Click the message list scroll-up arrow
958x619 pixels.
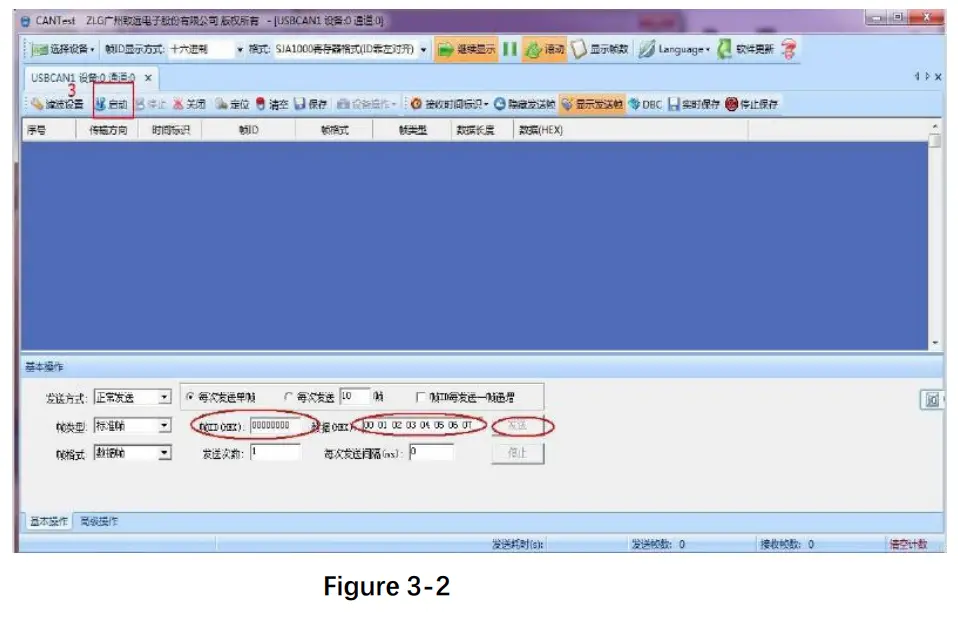pyautogui.click(x=935, y=126)
